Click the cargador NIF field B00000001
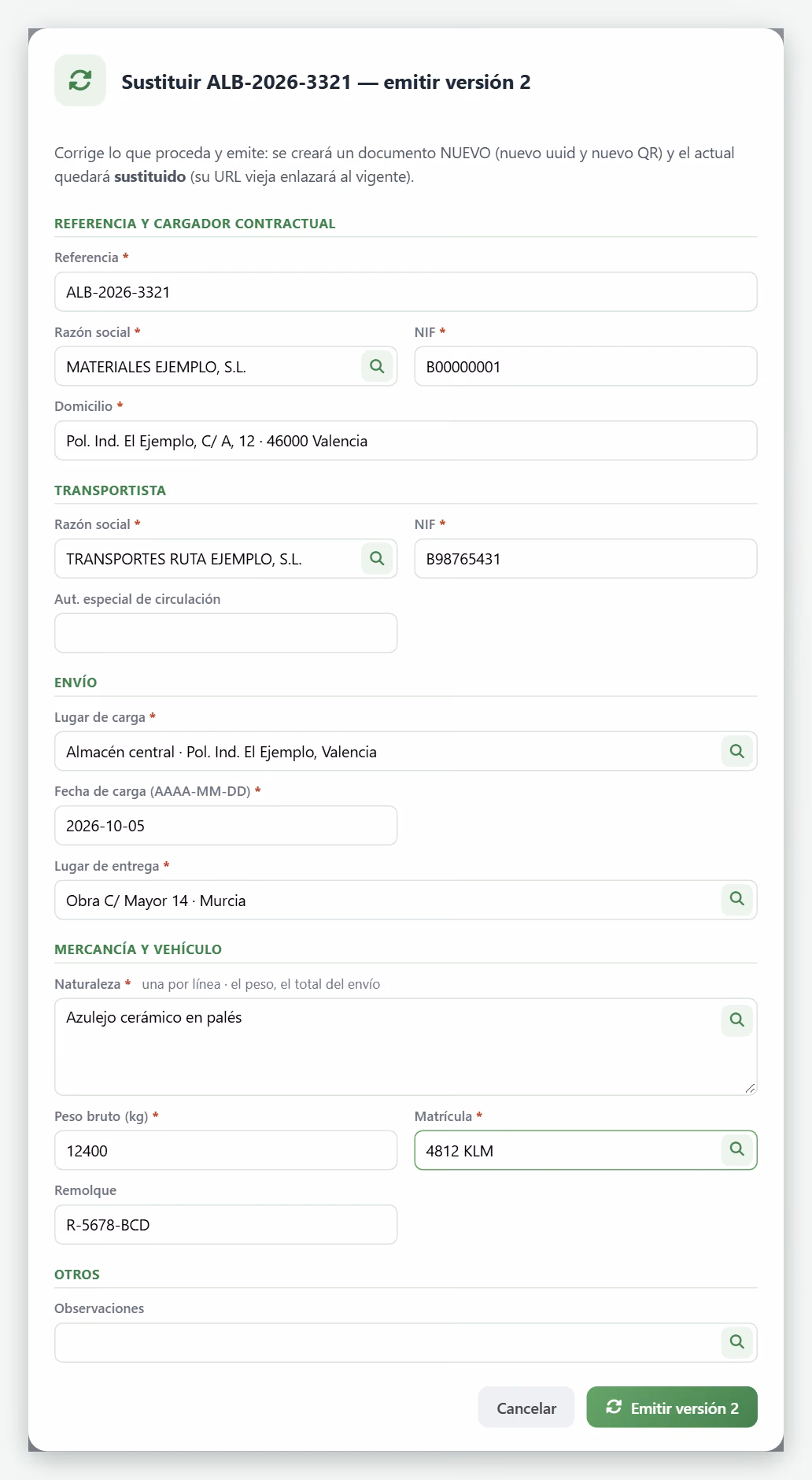Viewport: 812px width, 1480px height. [586, 366]
